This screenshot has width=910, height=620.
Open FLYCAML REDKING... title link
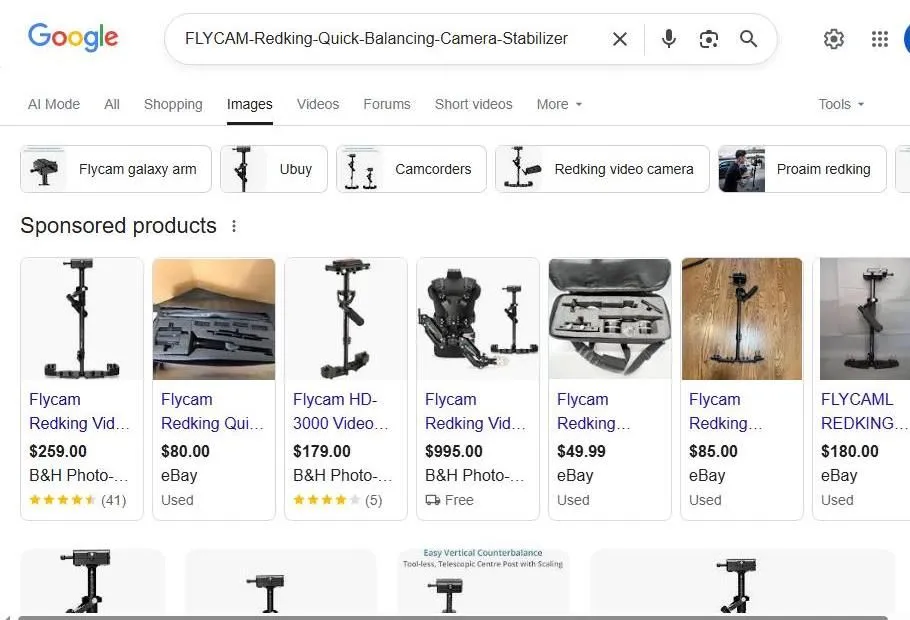coord(864,412)
